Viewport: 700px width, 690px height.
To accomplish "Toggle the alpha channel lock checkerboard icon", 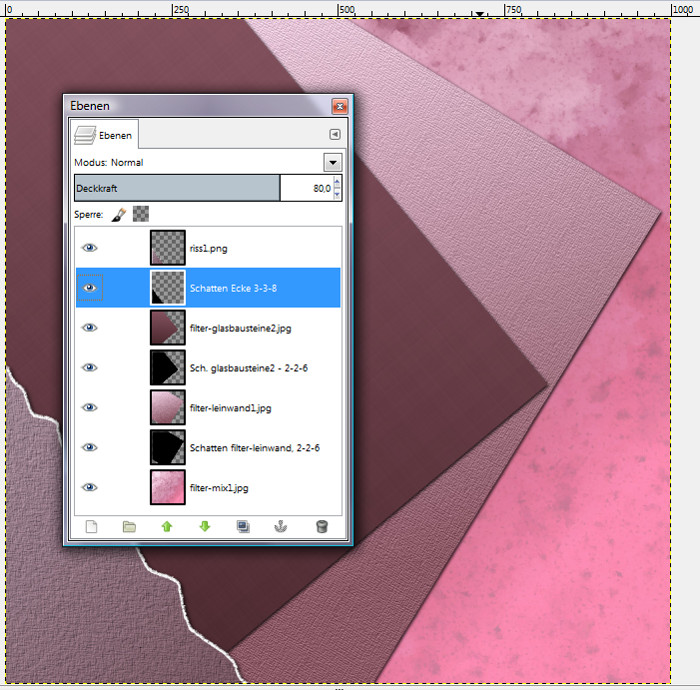I will point(141,214).
